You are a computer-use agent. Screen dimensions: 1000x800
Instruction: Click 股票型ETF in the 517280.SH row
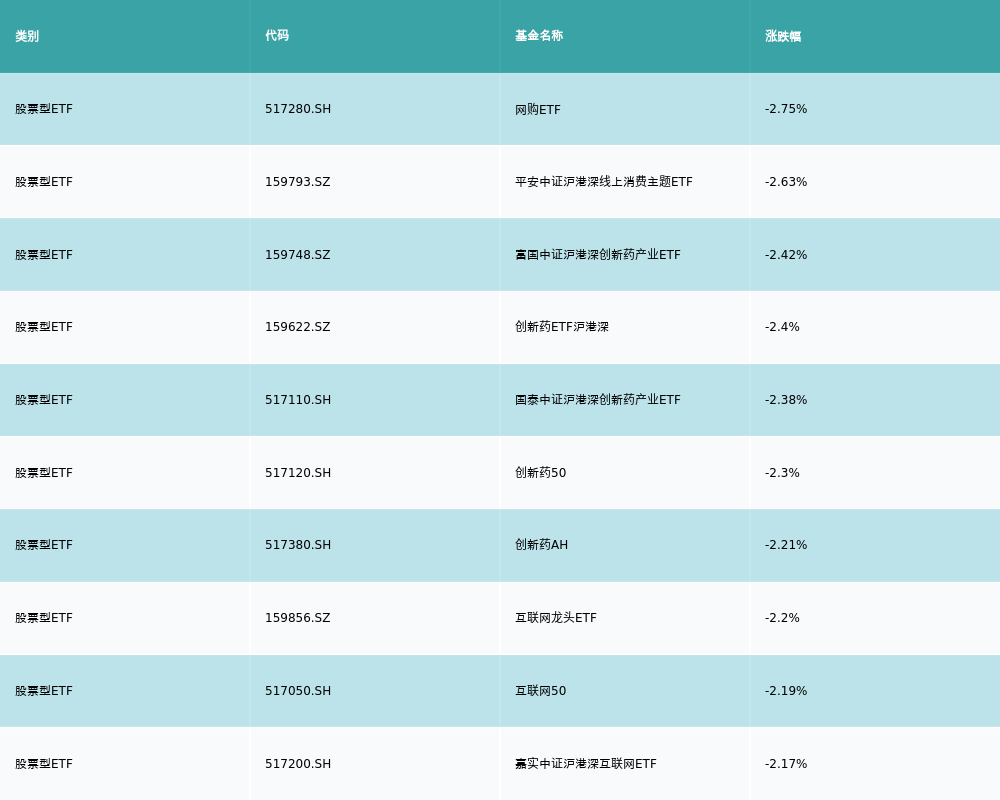[x=44, y=109]
